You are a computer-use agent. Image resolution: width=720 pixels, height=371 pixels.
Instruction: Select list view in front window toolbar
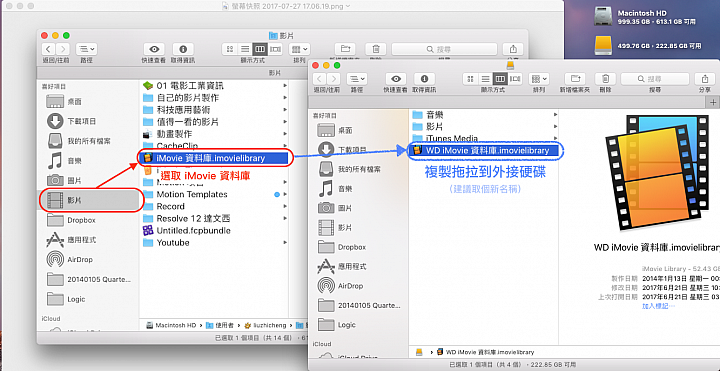(x=485, y=79)
